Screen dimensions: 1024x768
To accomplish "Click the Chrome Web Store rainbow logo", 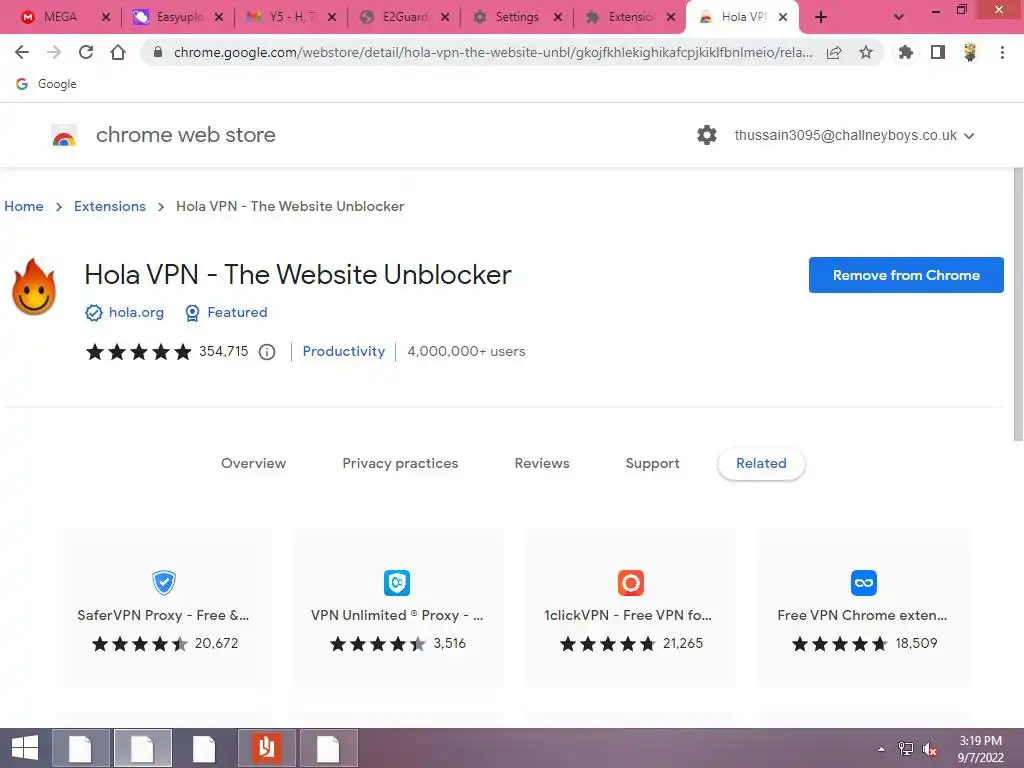I will (x=64, y=135).
